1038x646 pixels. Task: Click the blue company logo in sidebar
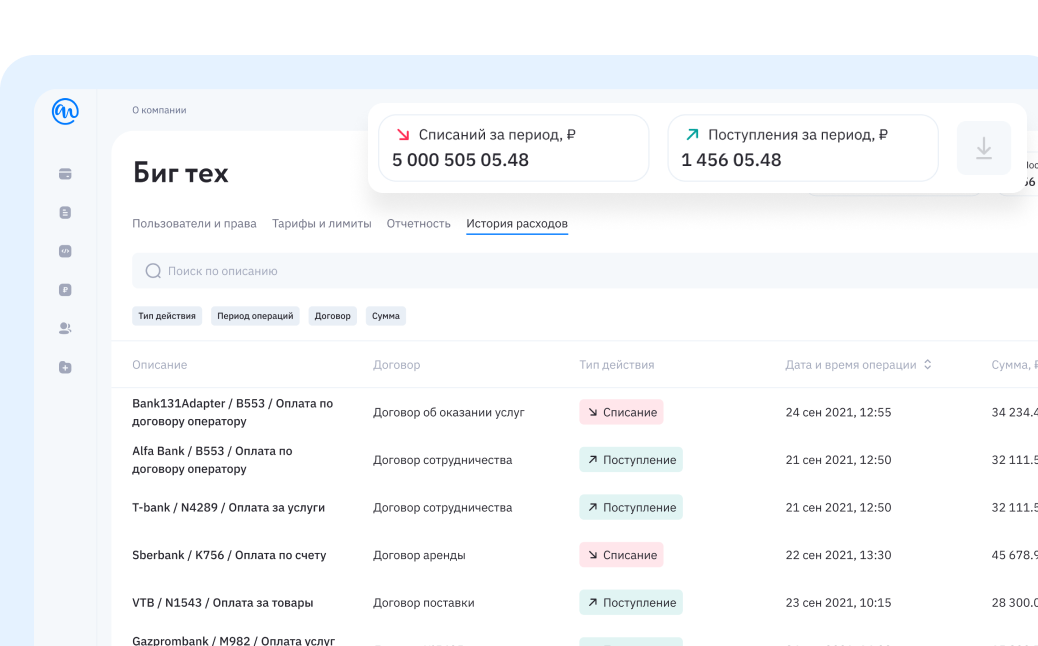(65, 112)
